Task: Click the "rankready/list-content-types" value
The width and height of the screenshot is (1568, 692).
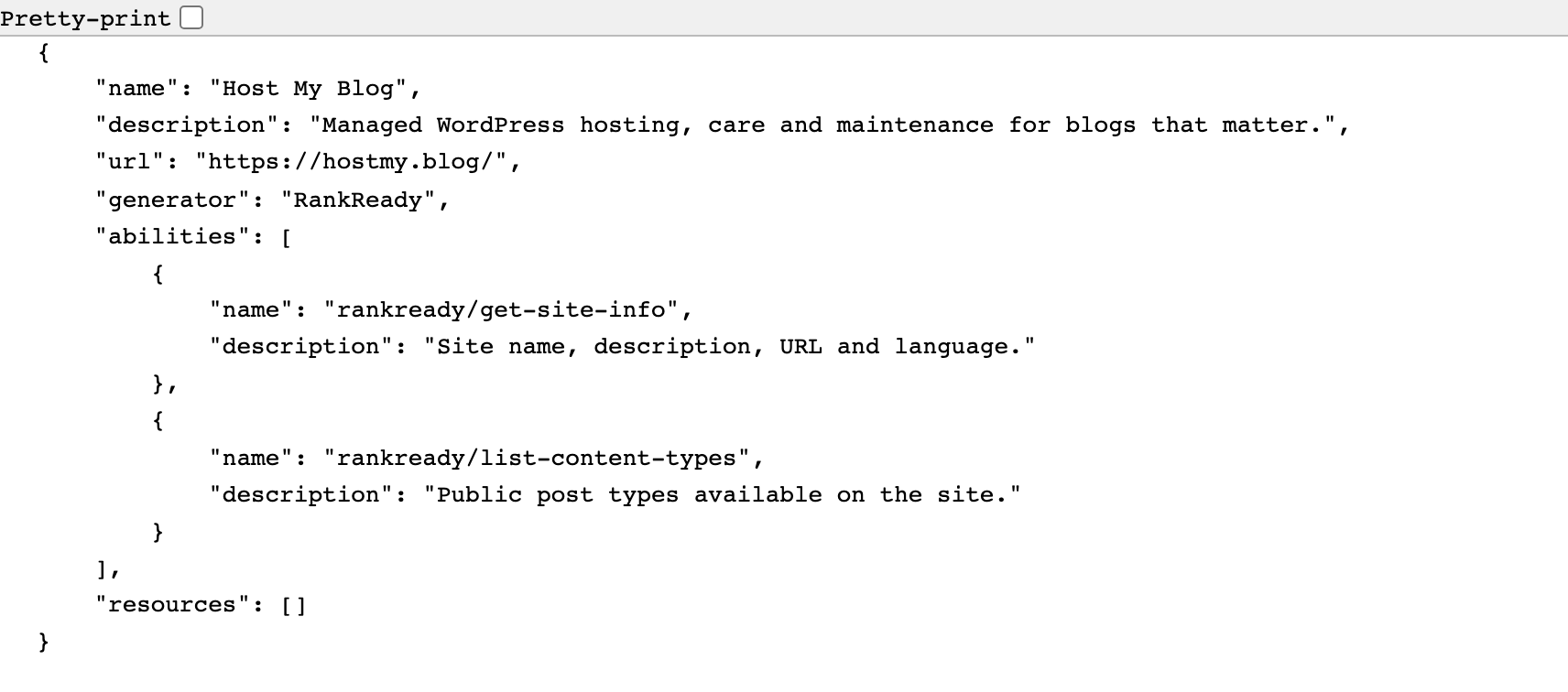Action: 537,459
